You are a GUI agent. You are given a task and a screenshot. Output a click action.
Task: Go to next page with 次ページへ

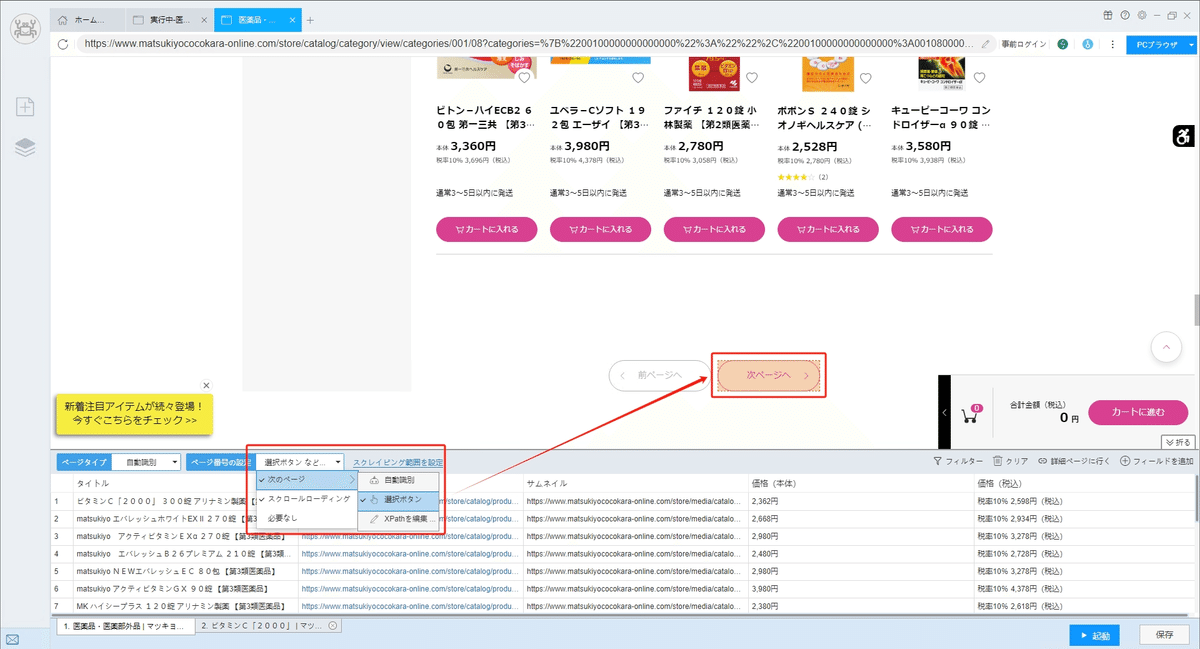(768, 375)
